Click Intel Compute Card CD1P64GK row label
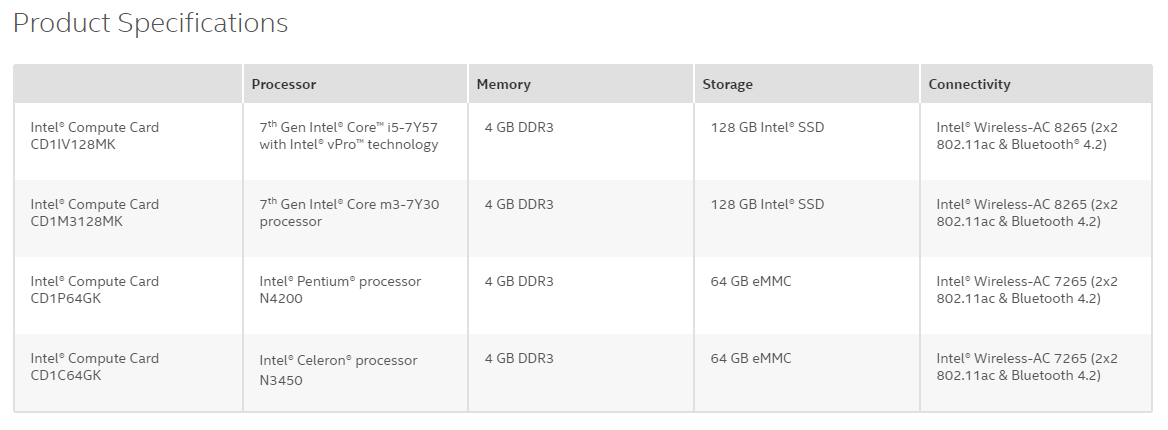The image size is (1168, 430). [x=95, y=289]
